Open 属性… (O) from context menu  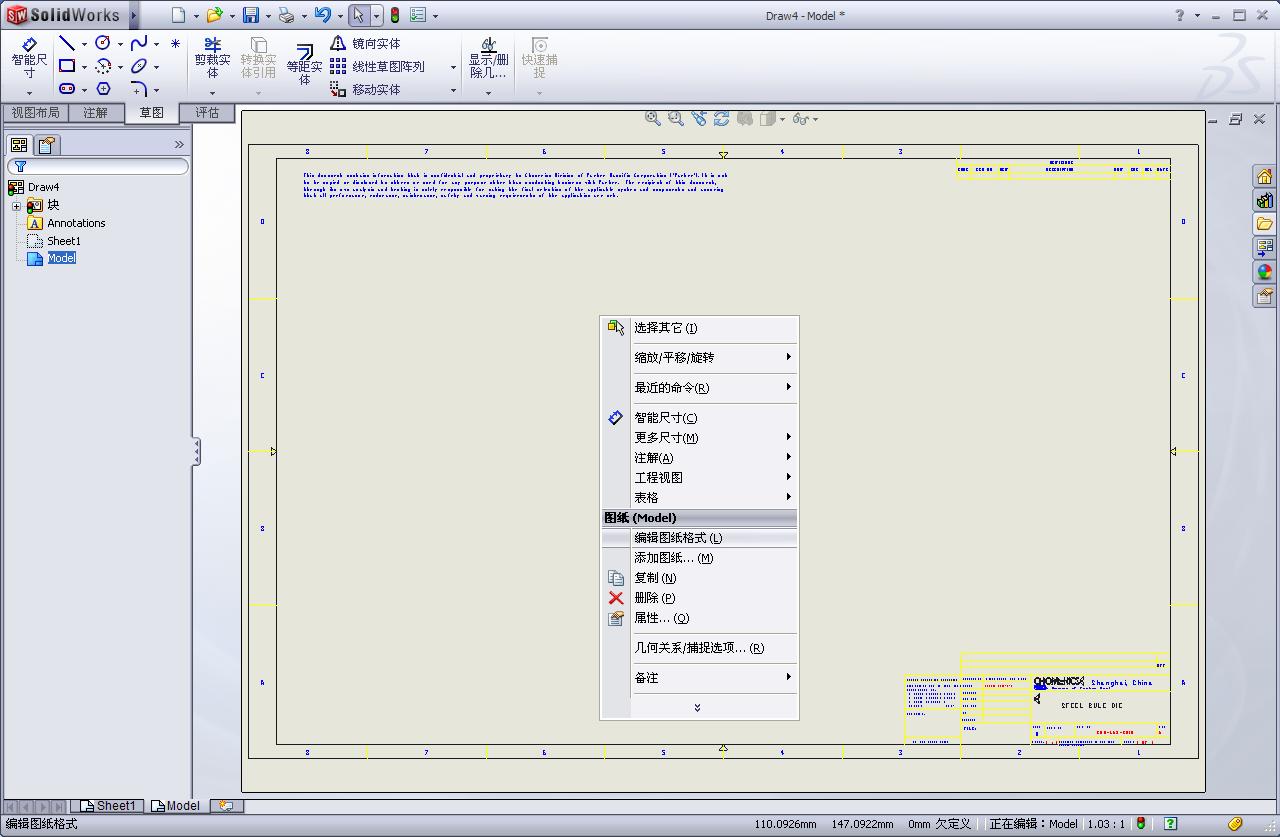699,617
